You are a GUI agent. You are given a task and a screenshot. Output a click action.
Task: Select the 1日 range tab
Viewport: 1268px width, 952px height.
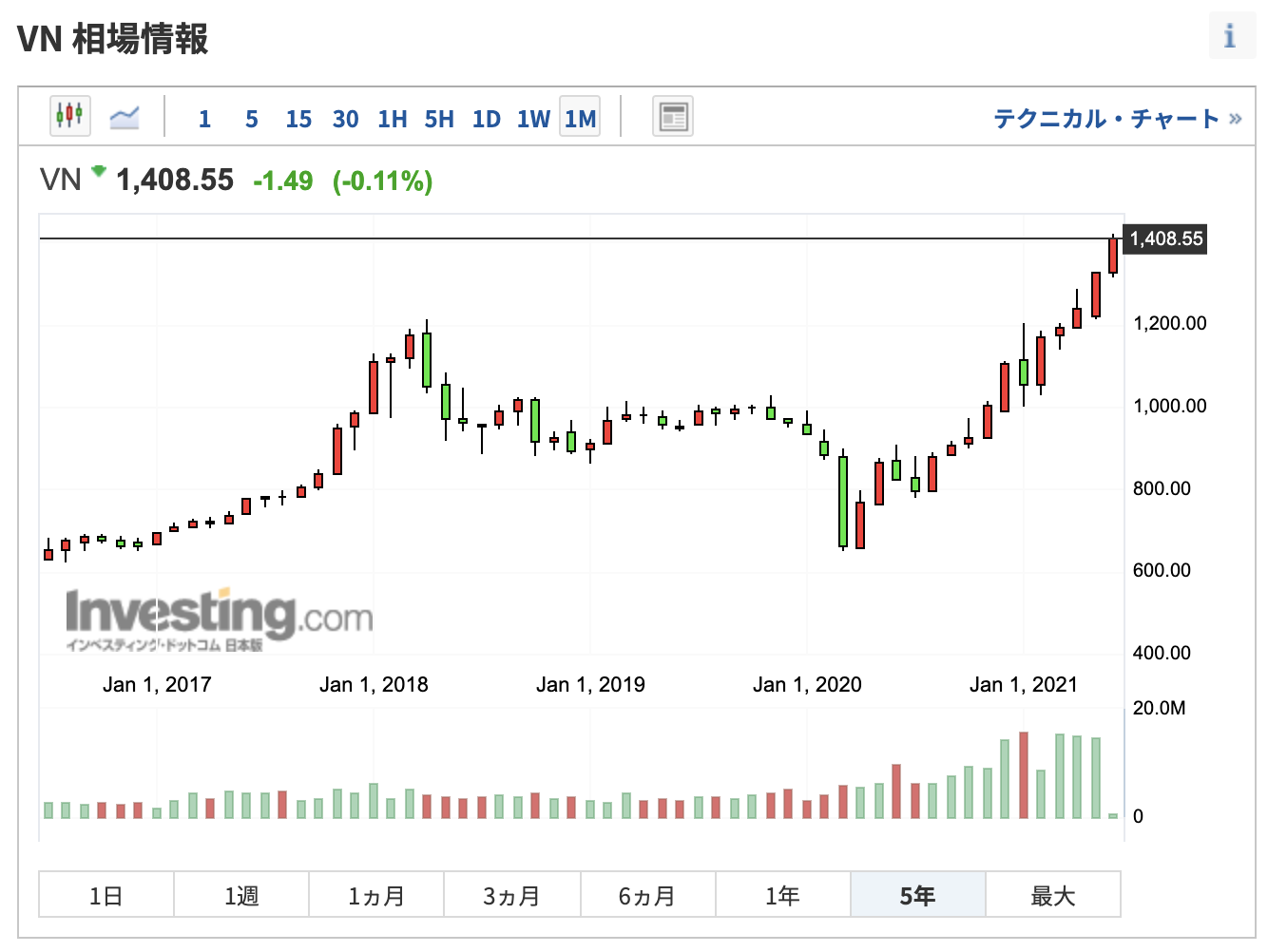click(106, 895)
